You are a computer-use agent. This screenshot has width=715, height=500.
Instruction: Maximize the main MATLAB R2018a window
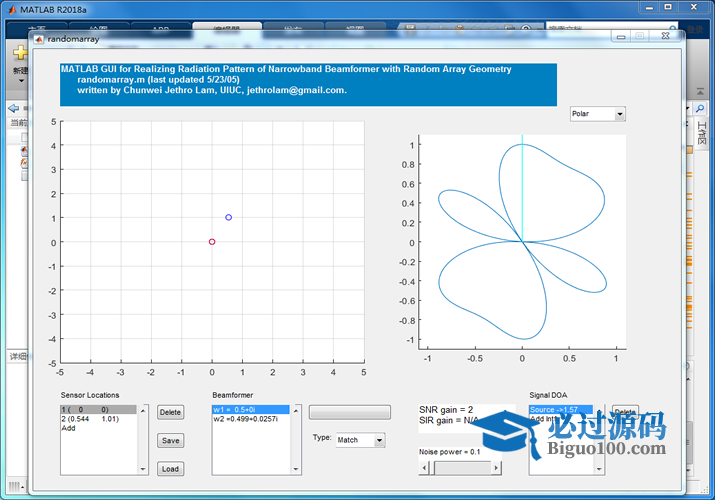point(668,7)
